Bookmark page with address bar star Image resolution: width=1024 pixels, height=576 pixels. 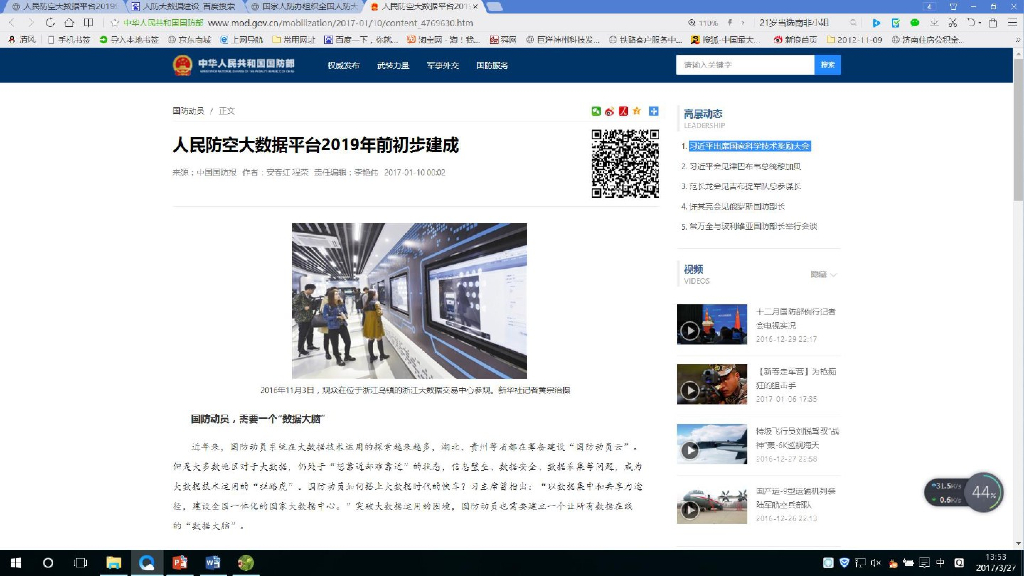tap(115, 22)
